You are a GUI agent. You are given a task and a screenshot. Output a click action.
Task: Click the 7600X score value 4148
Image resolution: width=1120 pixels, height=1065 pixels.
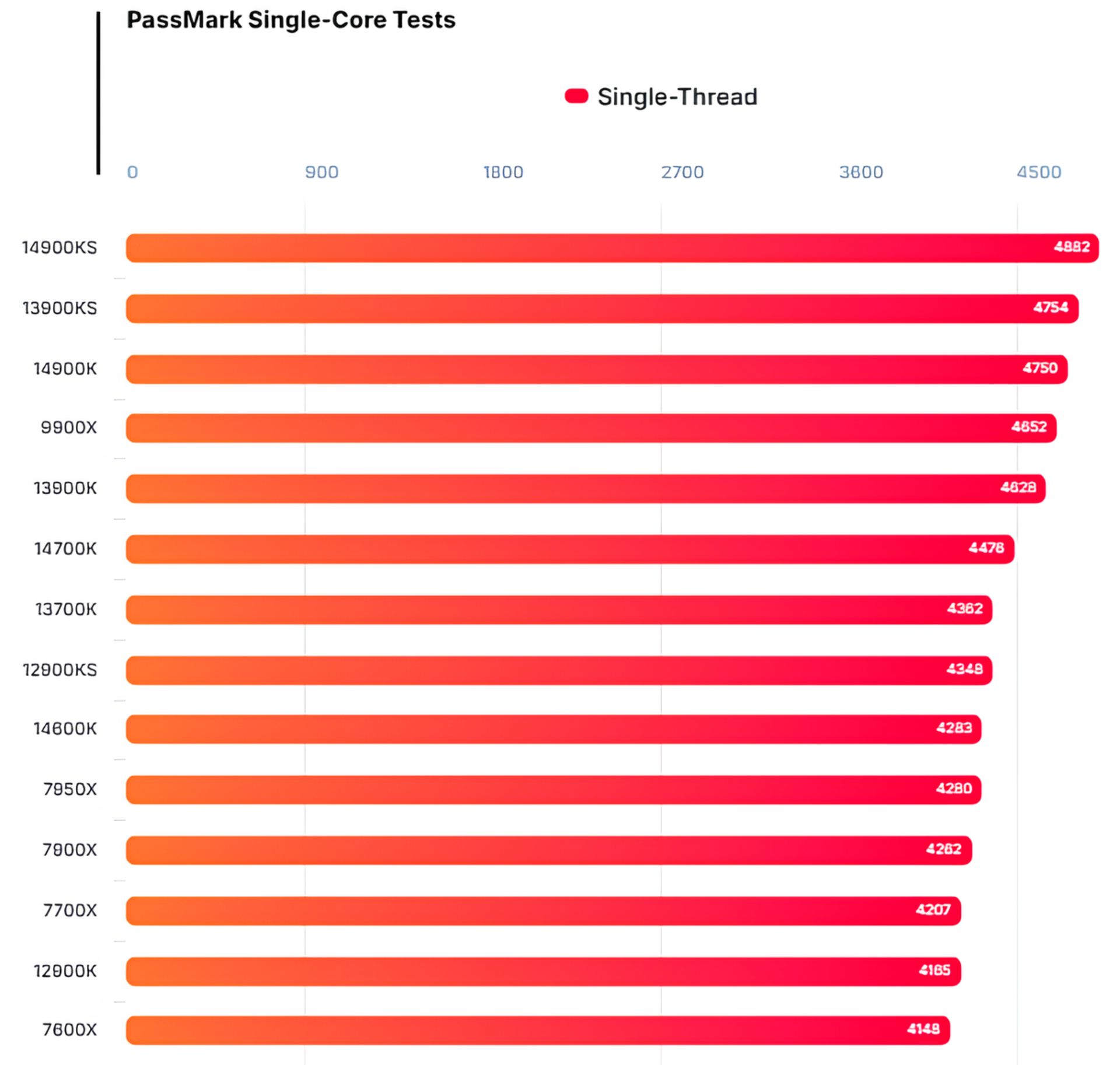[923, 1029]
